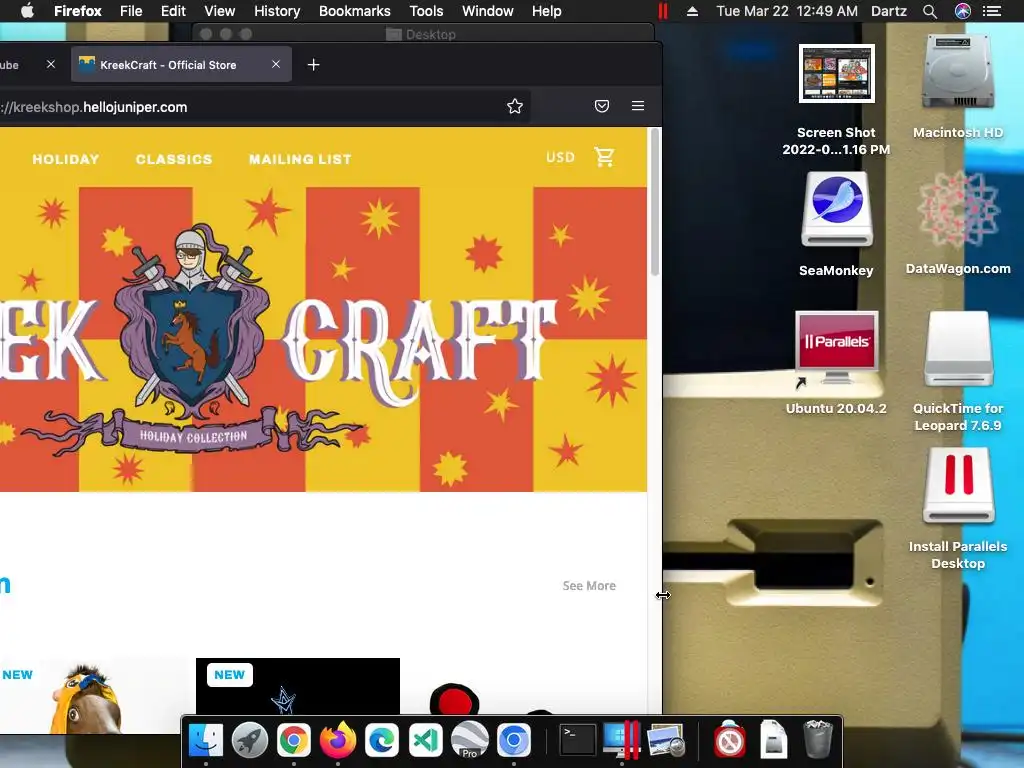This screenshot has height=768, width=1024.
Task: Open the shopping cart icon
Action: click(x=604, y=157)
